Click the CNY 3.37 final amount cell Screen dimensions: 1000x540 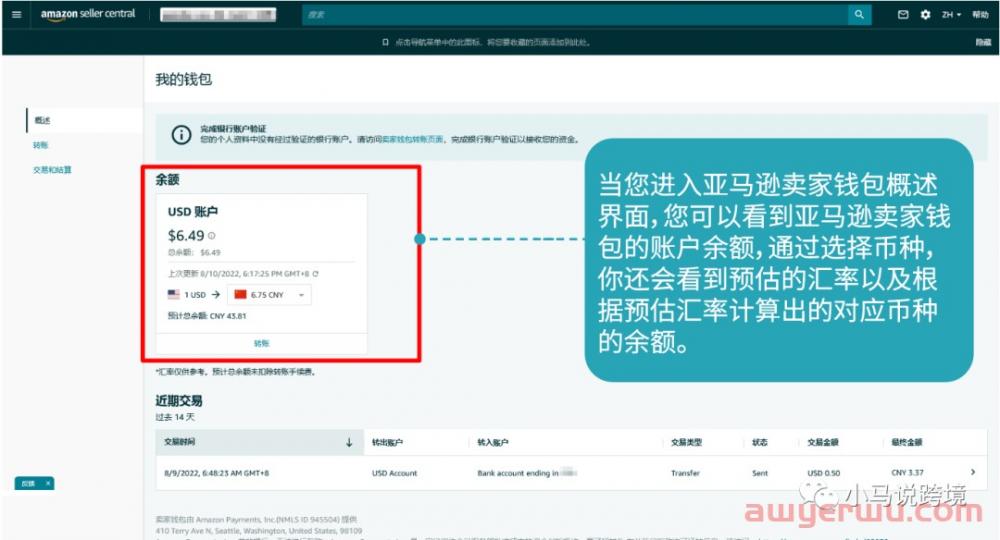point(907,472)
